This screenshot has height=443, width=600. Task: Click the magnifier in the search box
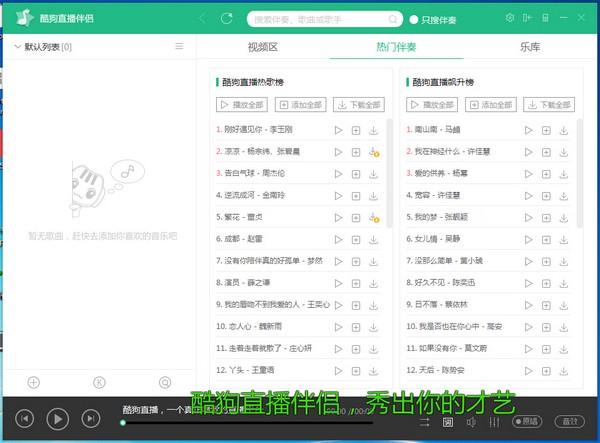[393, 19]
